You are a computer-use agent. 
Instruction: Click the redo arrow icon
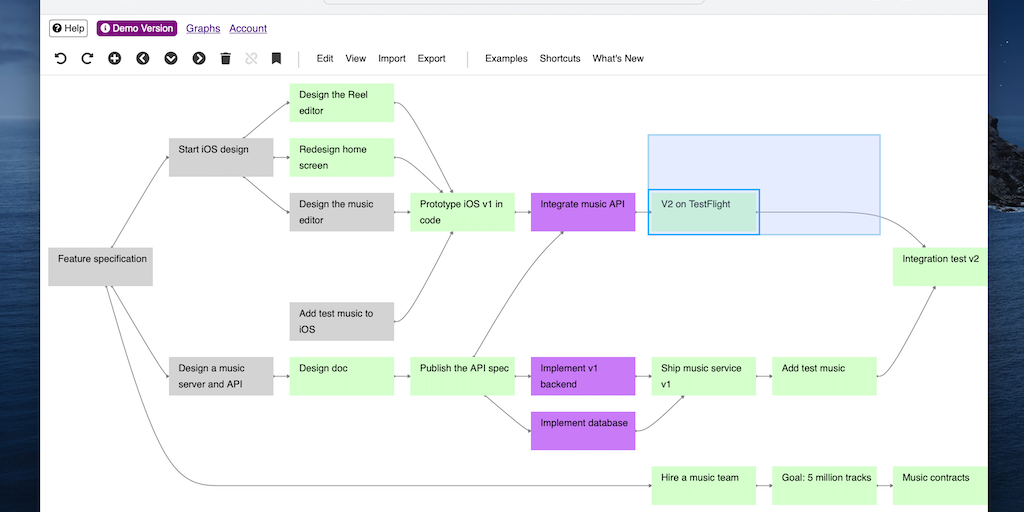(87, 59)
